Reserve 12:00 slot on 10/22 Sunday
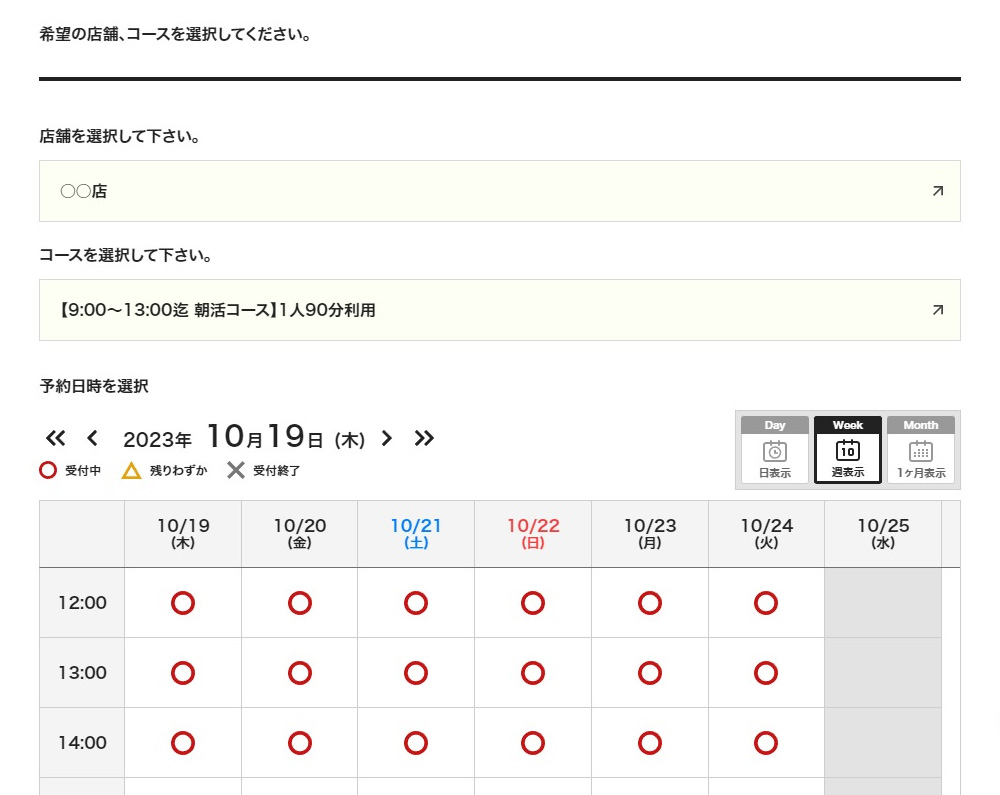 pyautogui.click(x=533, y=603)
